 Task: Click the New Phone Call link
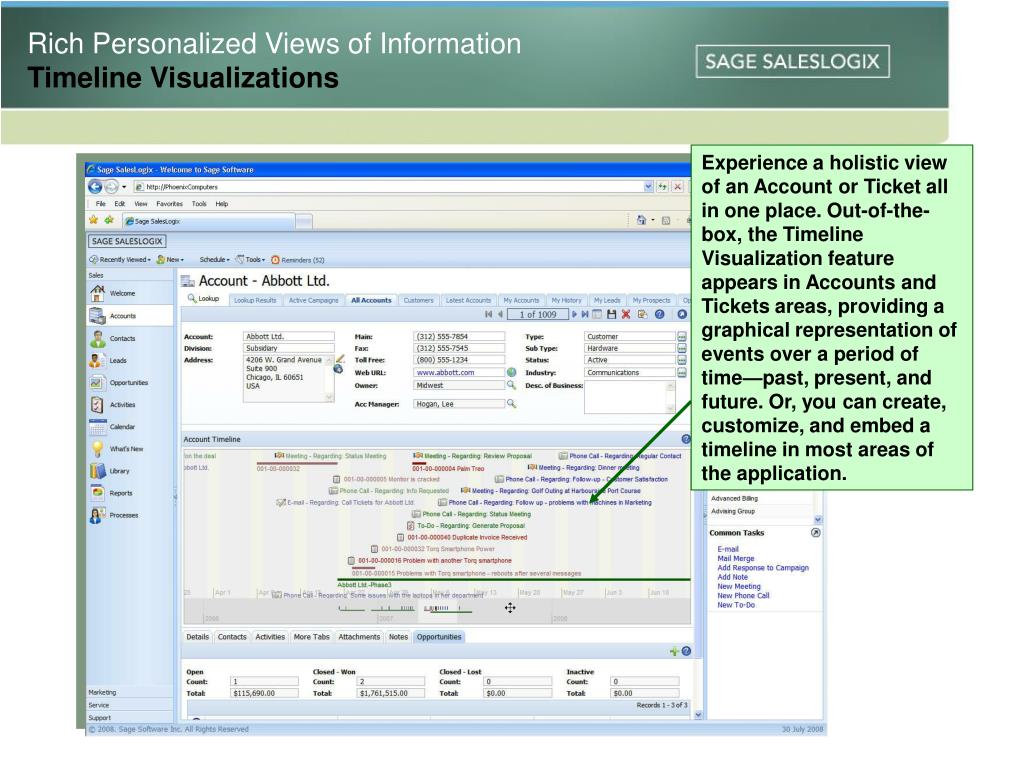pos(743,596)
